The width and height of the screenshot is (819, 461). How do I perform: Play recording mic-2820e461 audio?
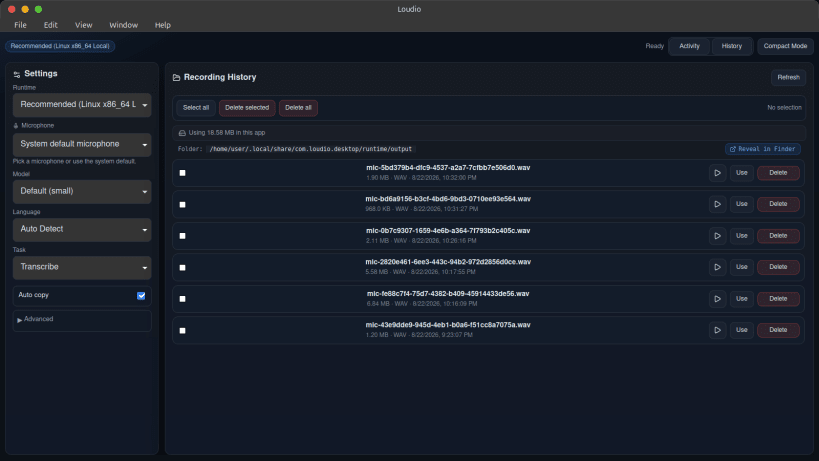[x=717, y=267]
